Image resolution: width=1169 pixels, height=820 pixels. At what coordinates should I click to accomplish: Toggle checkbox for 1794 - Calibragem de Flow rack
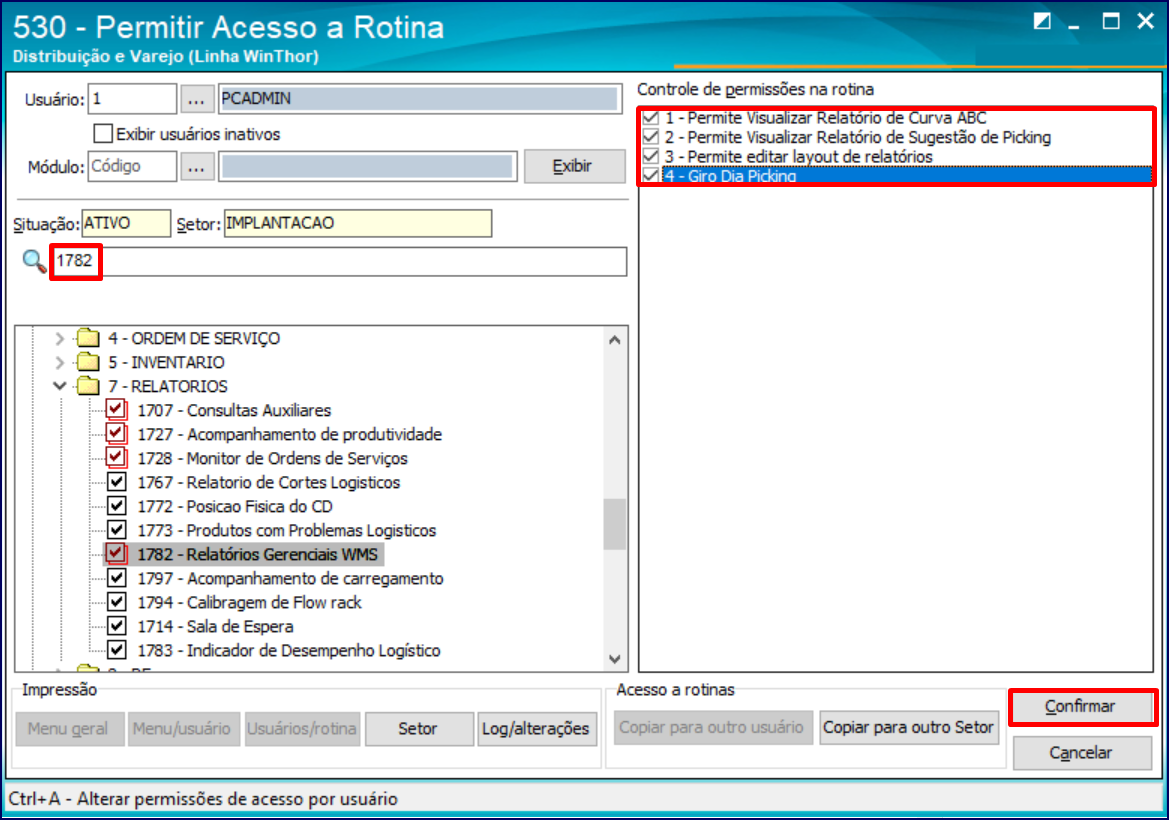pos(116,602)
